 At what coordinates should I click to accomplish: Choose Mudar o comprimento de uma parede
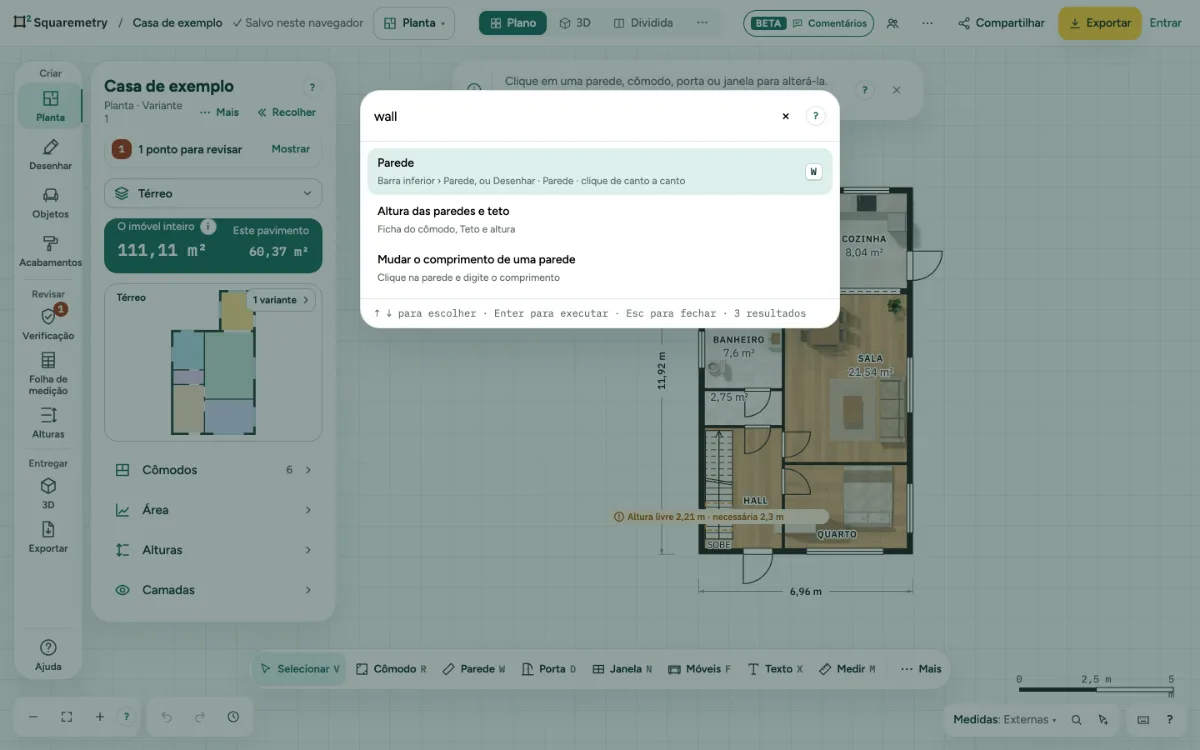coord(600,268)
